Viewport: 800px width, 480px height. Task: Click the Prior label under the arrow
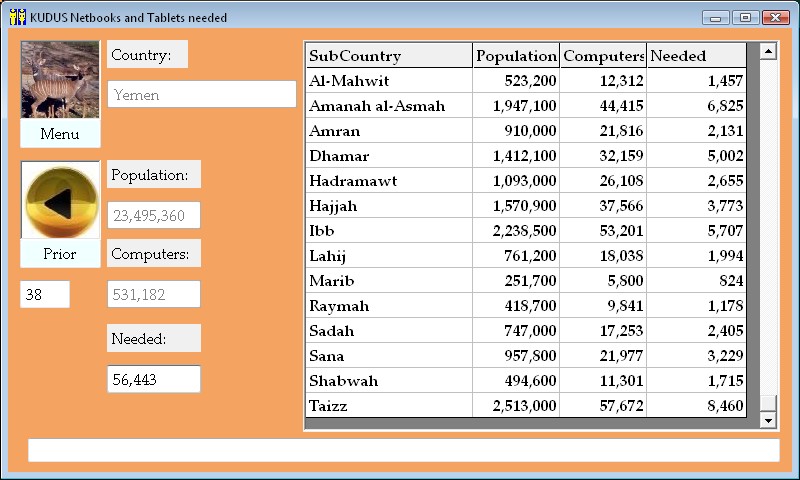point(60,254)
